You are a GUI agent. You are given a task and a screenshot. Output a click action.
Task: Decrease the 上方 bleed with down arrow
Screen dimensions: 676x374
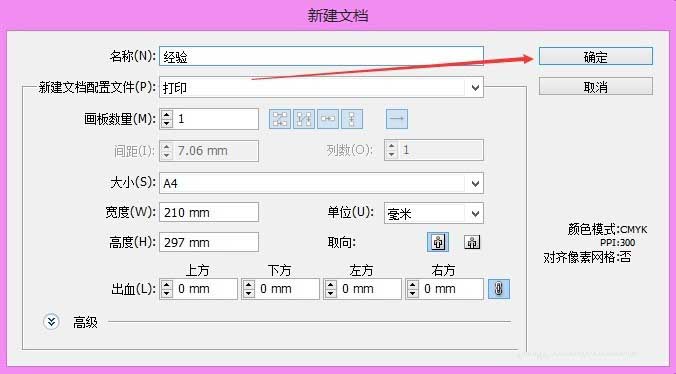click(x=166, y=293)
